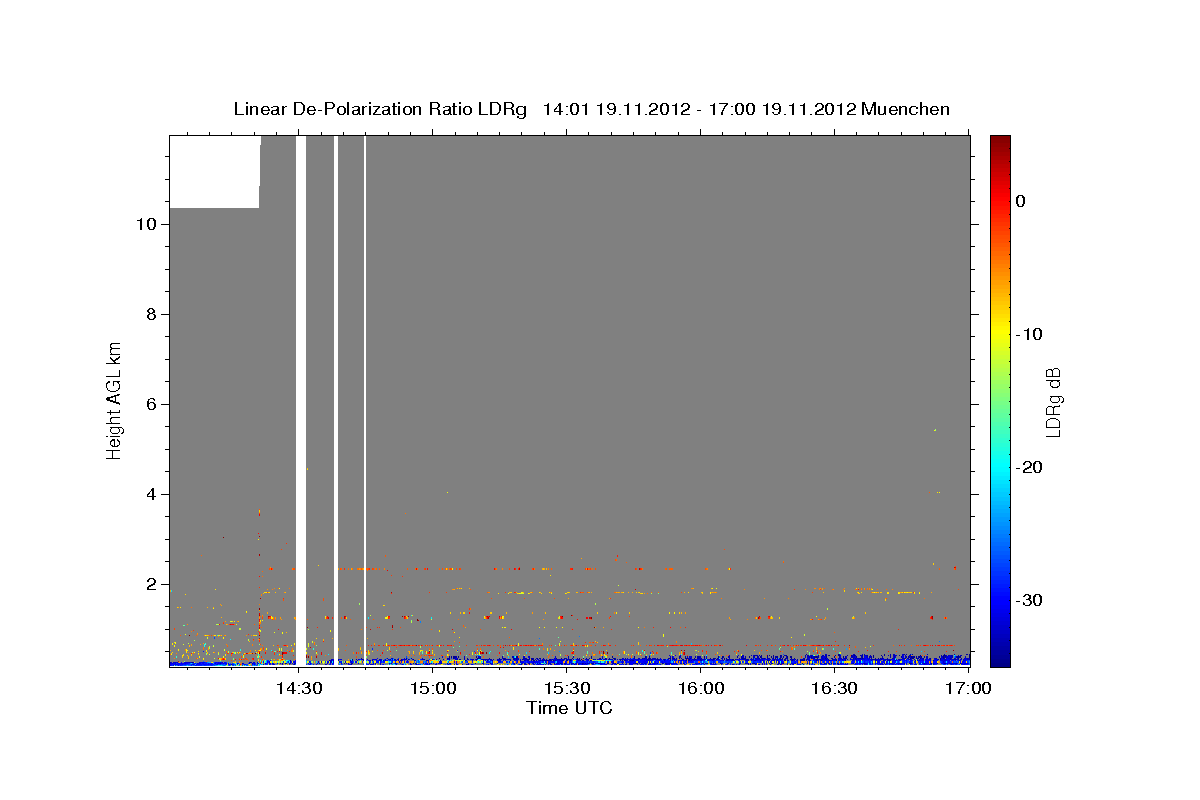Click the widest white data gap after 14:30
The height and width of the screenshot is (800, 1200).
point(301,400)
